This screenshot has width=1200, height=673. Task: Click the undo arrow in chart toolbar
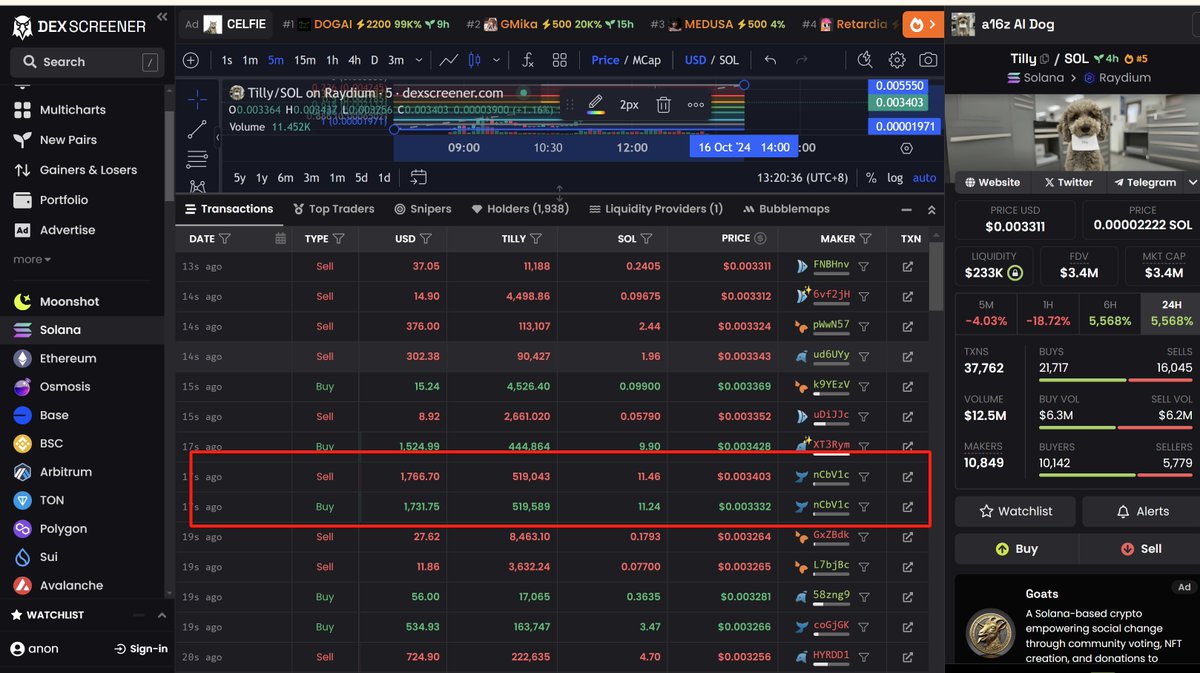(770, 60)
